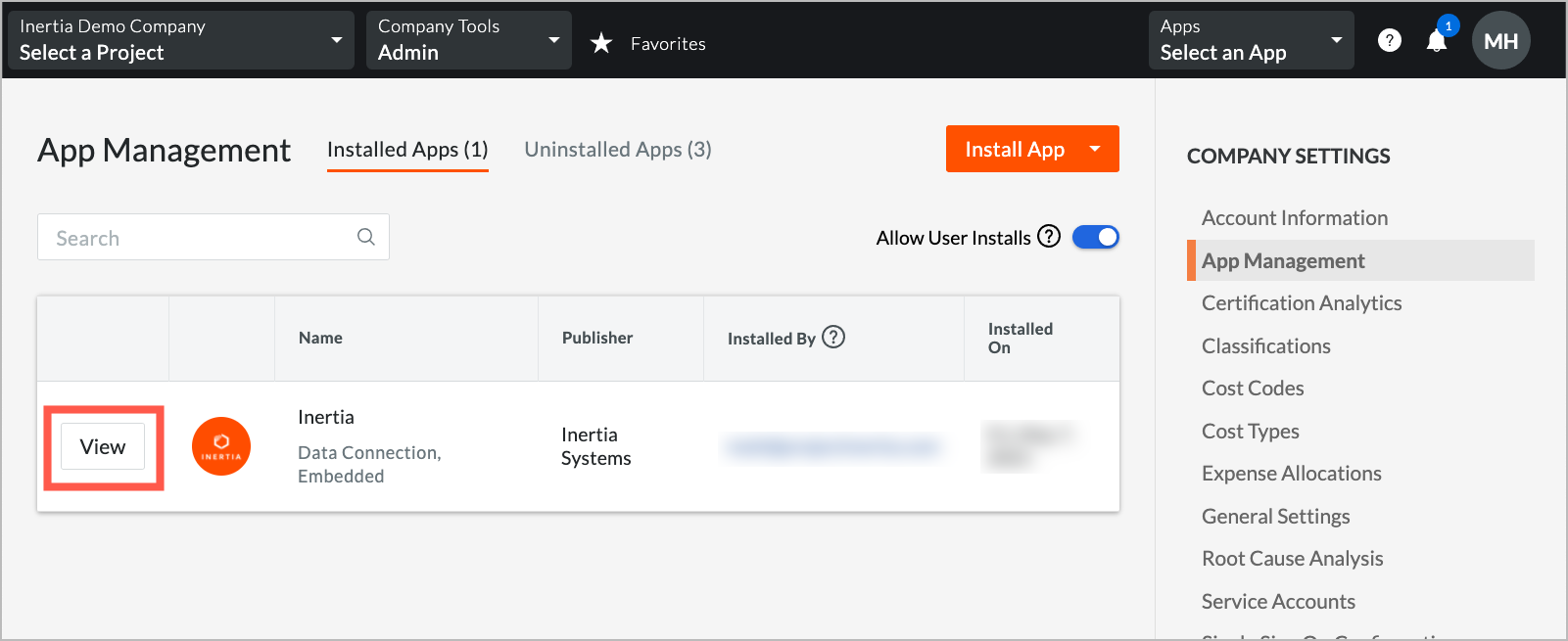Viewport: 1568px width, 641px height.
Task: Click the Installed By help icon
Action: 833,337
